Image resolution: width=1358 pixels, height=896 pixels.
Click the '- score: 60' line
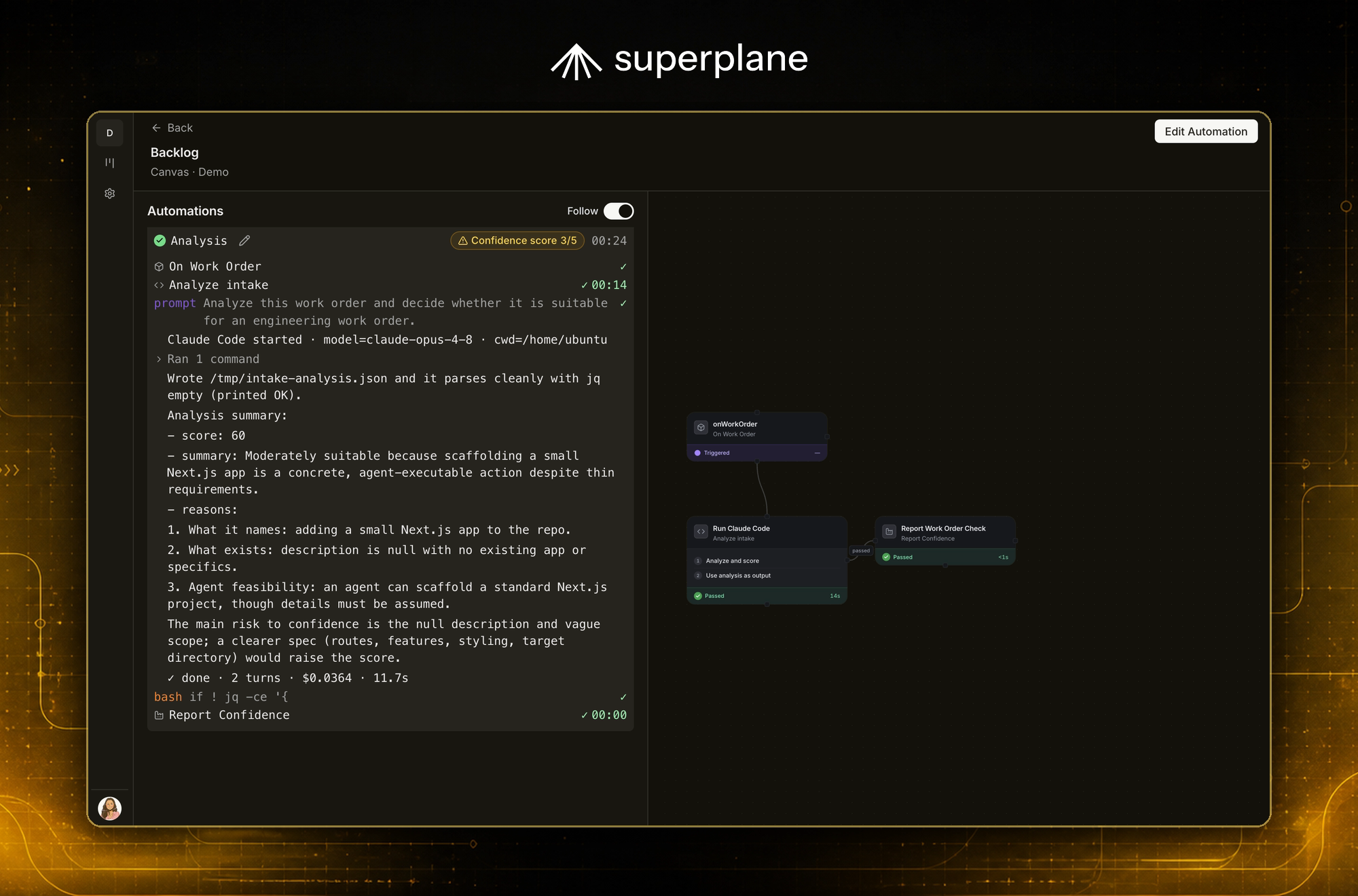206,436
